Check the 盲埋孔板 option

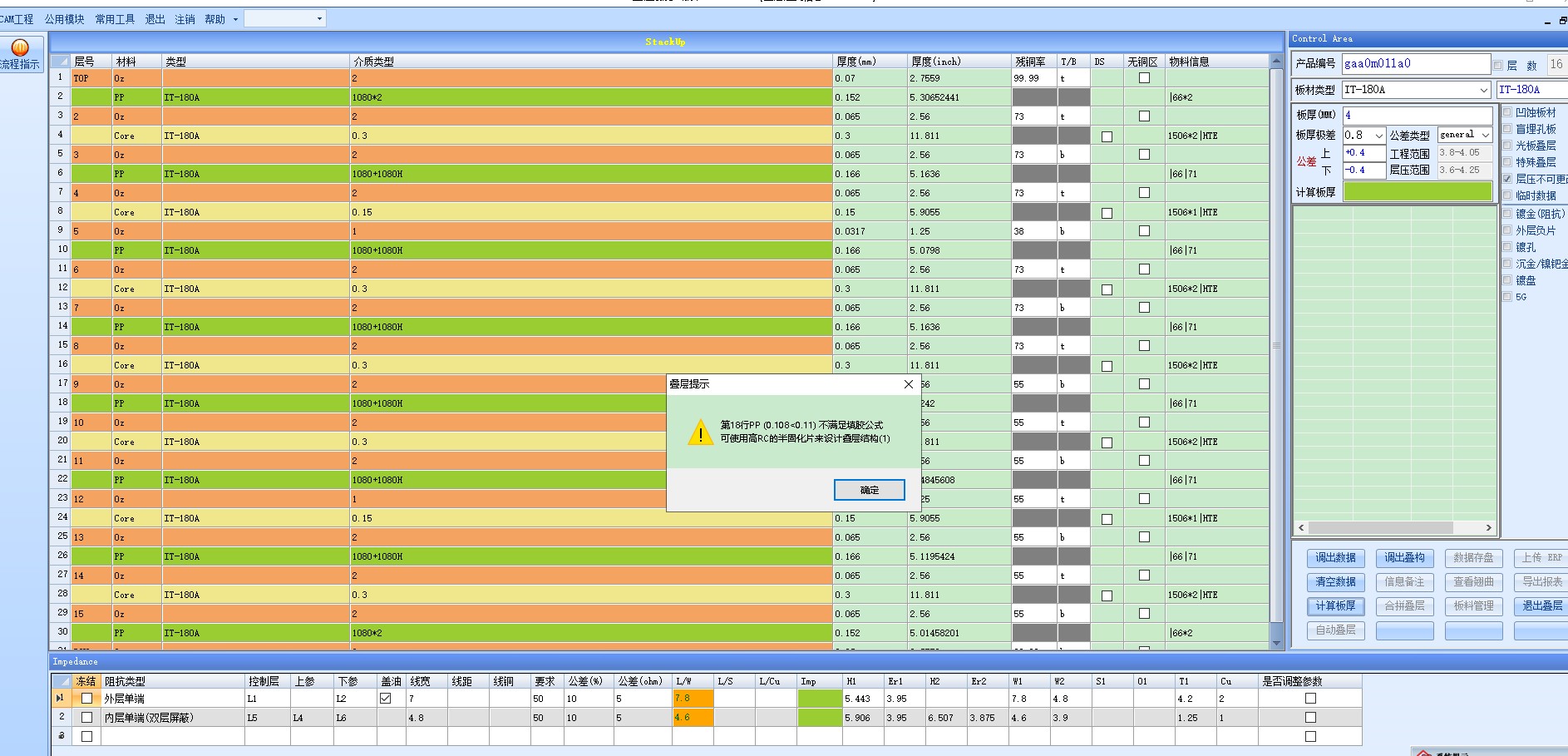tap(1507, 129)
